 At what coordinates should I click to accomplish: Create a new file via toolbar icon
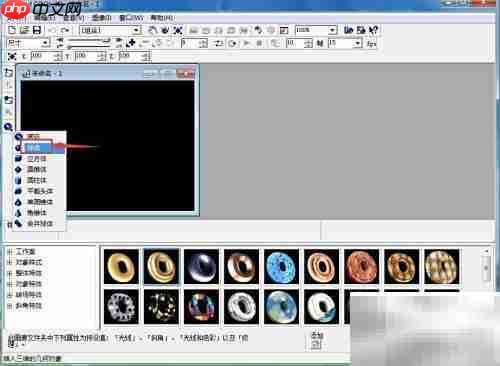pyautogui.click(x=12, y=30)
